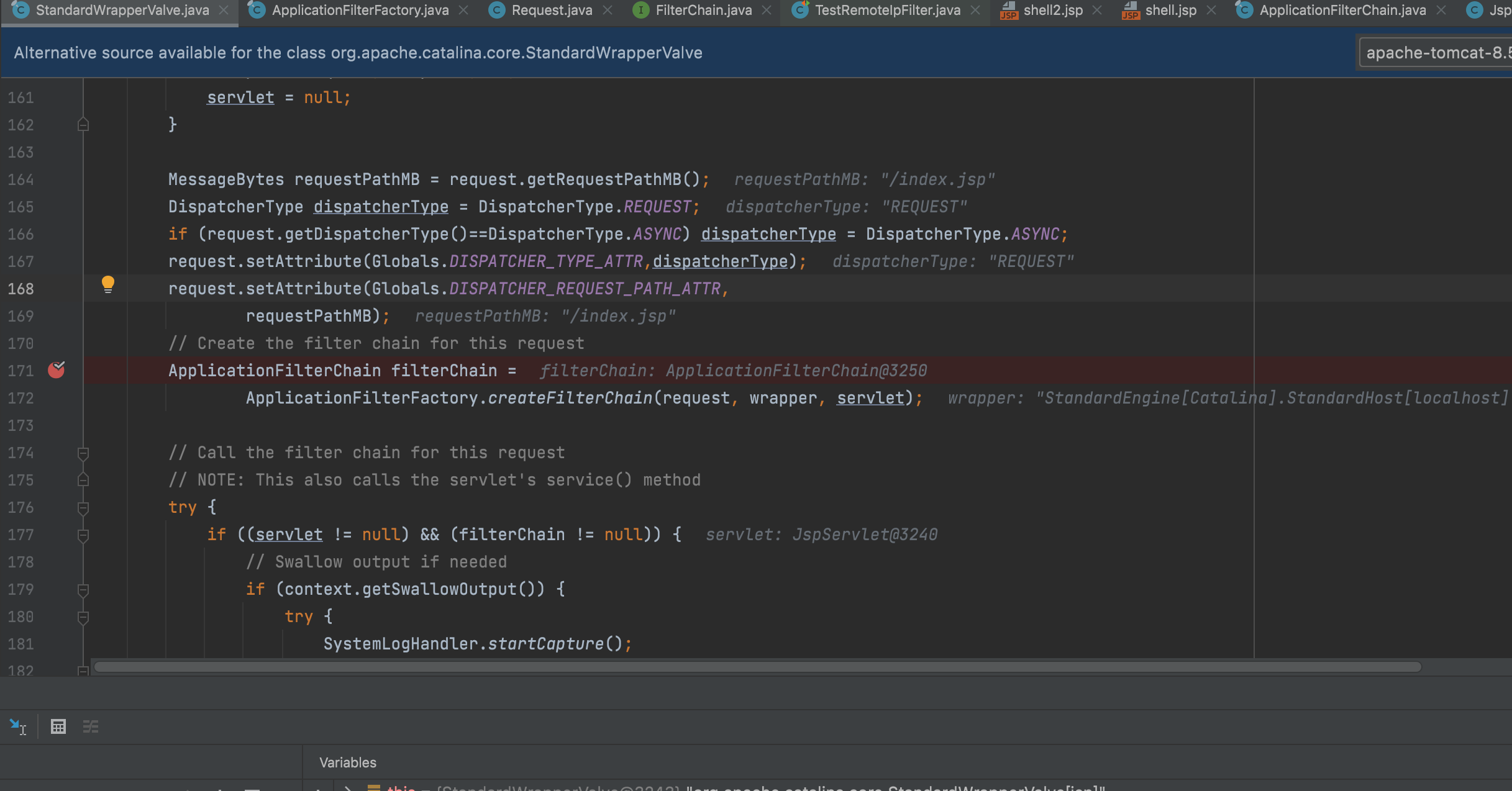Open alternative source dropdown apache-tomcat-8.5
1512x791 pixels.
point(1436,53)
